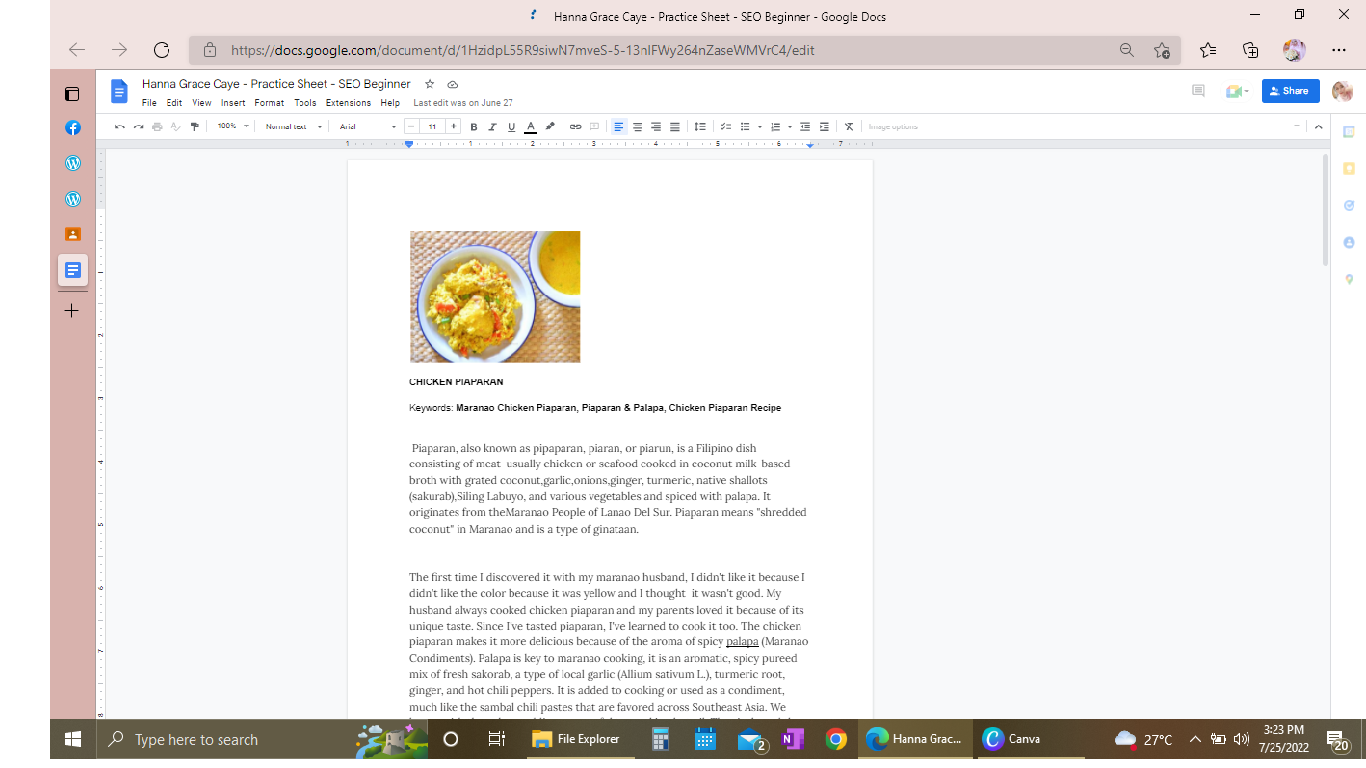The image size is (1366, 768).
Task: Open the Normal text styles dropdown
Action: [x=293, y=127]
